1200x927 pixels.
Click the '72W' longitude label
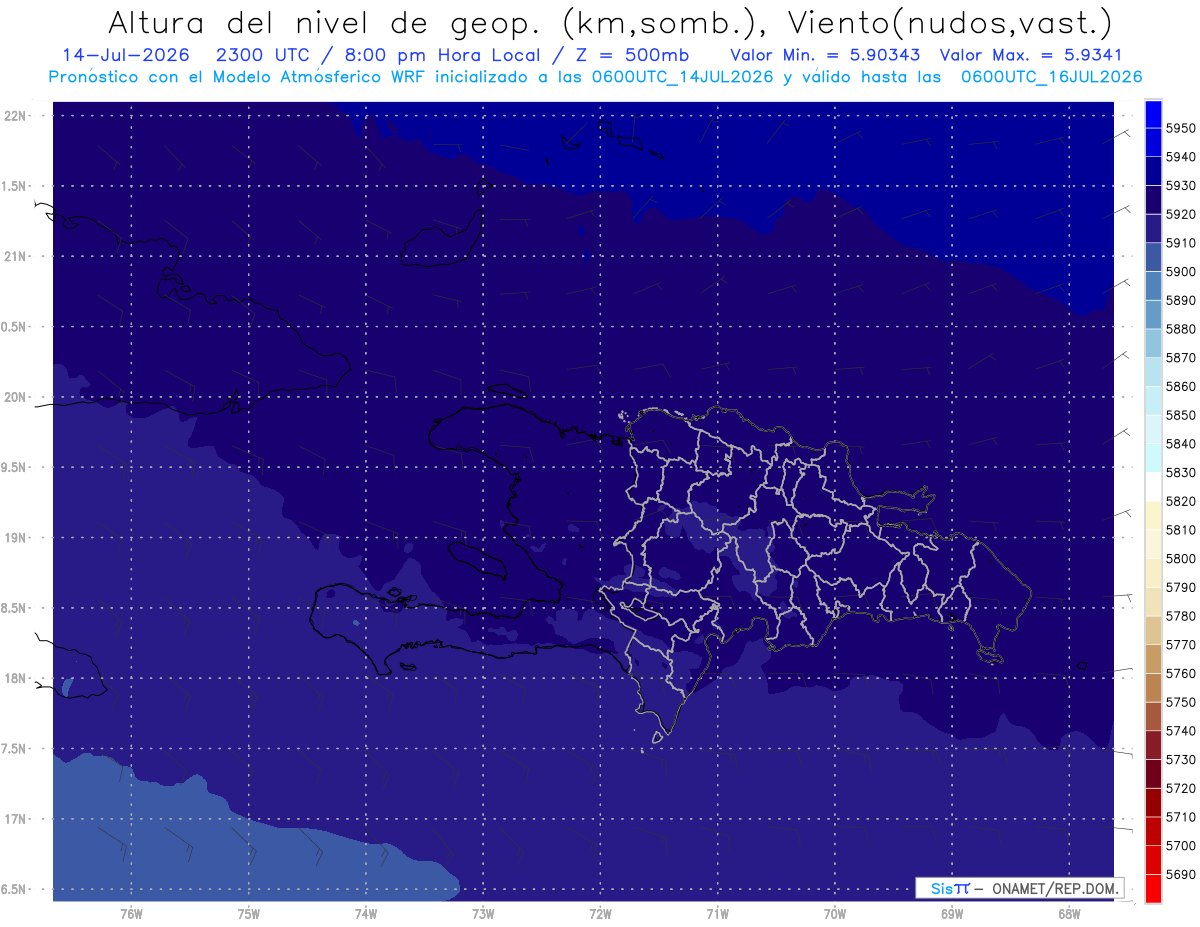click(x=600, y=914)
